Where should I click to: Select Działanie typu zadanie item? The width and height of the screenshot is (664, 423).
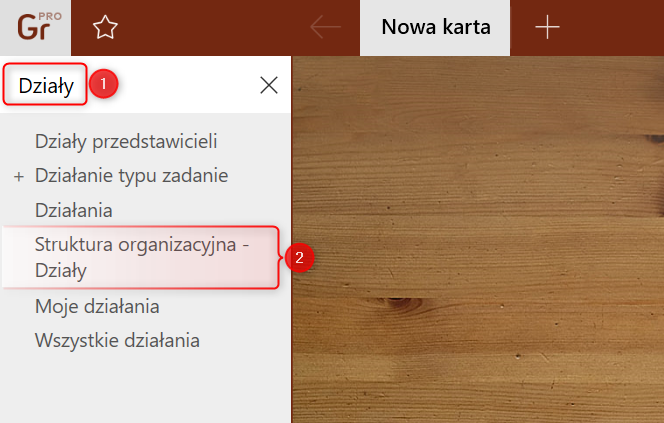(x=131, y=176)
